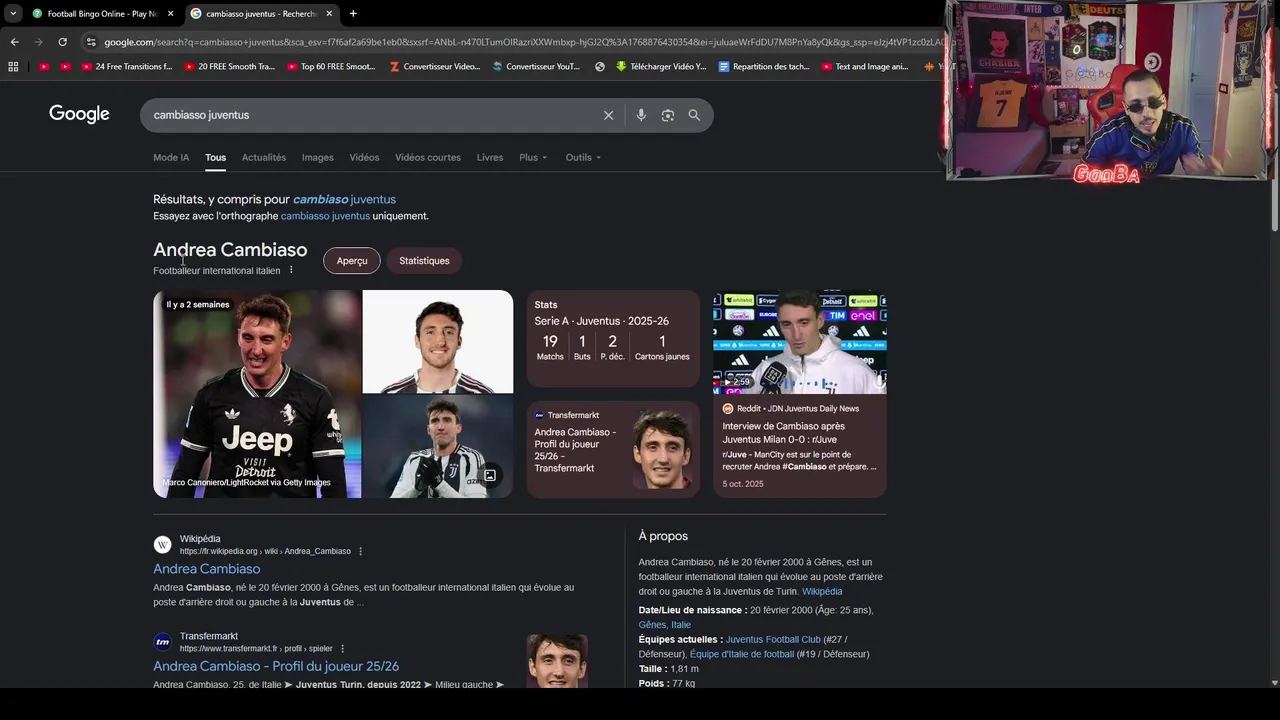Viewport: 1280px width, 720px height.
Task: Open the 'Repartition des tach...' bookmark
Action: tap(764, 67)
